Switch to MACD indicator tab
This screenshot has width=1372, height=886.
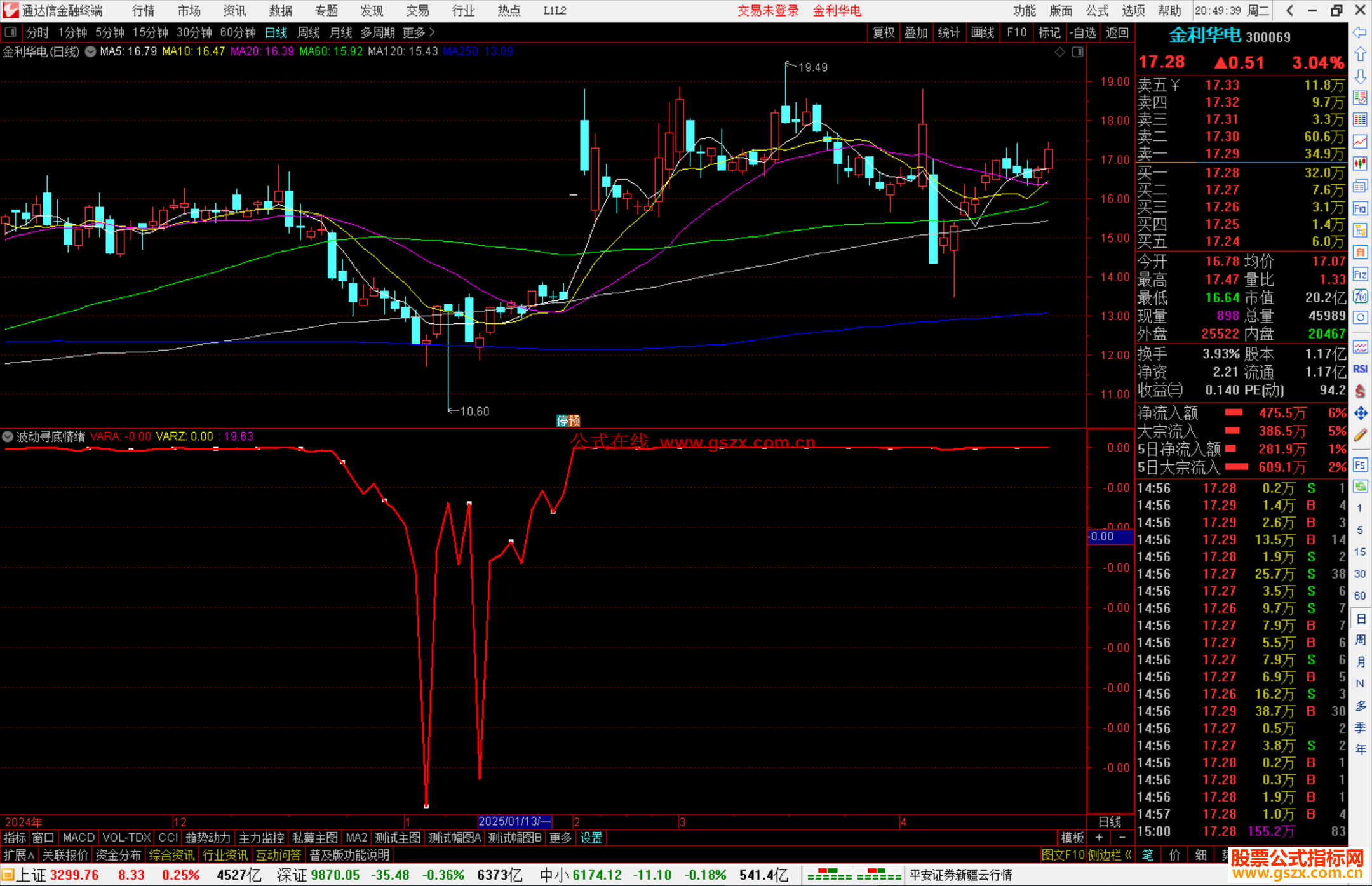pos(78,838)
